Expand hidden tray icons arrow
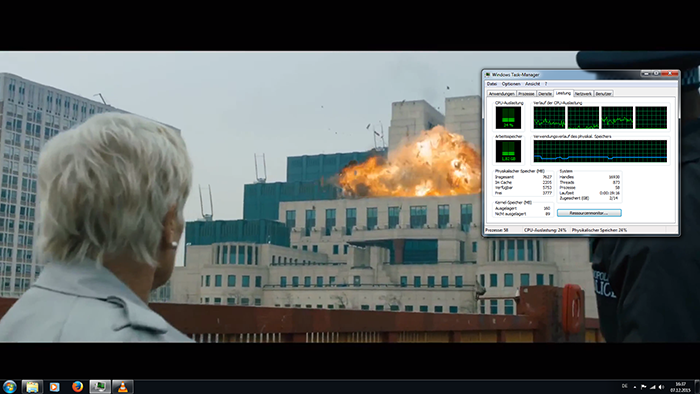 (x=635, y=387)
